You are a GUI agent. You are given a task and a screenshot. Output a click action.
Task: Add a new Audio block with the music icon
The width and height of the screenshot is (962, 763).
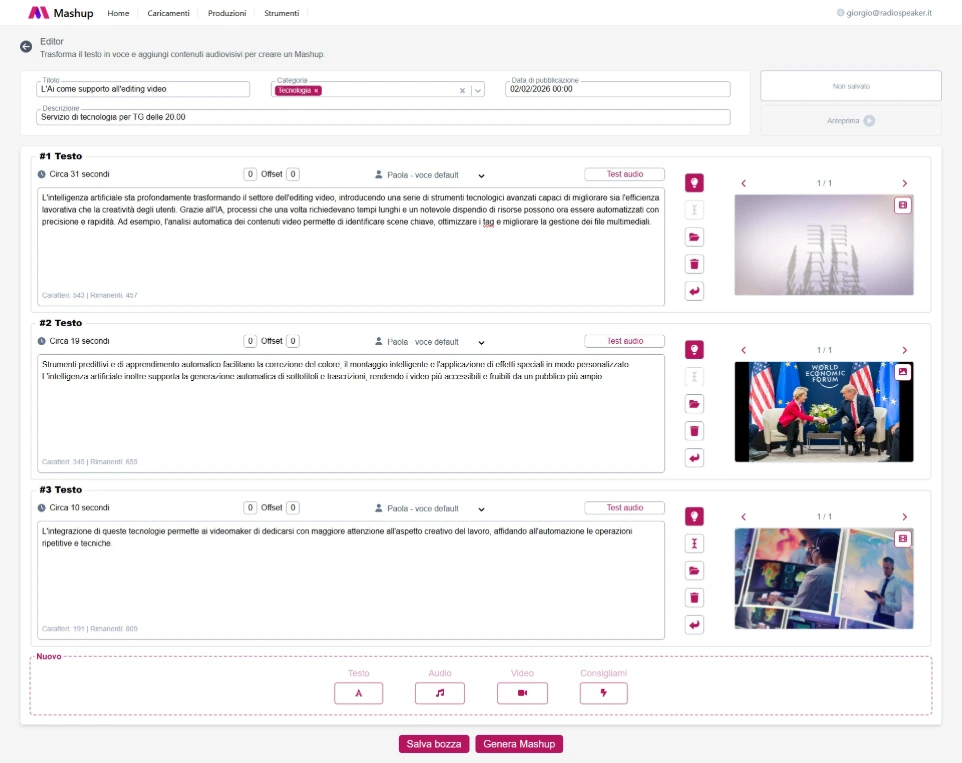point(440,693)
